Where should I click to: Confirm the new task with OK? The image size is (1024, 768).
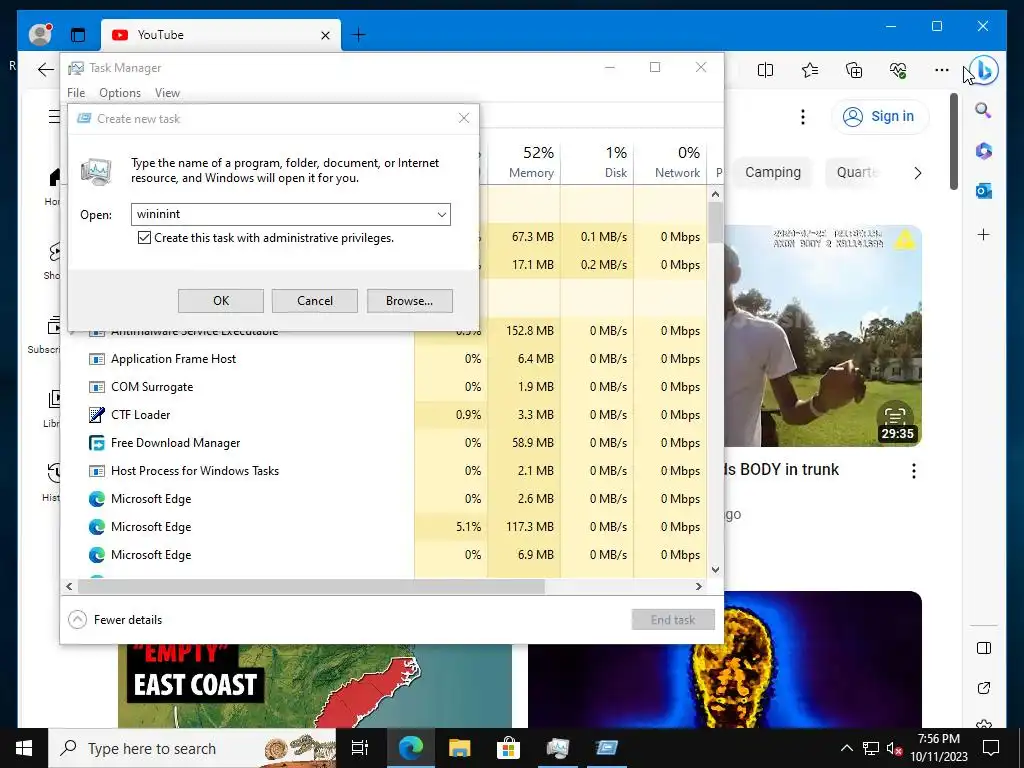click(221, 301)
